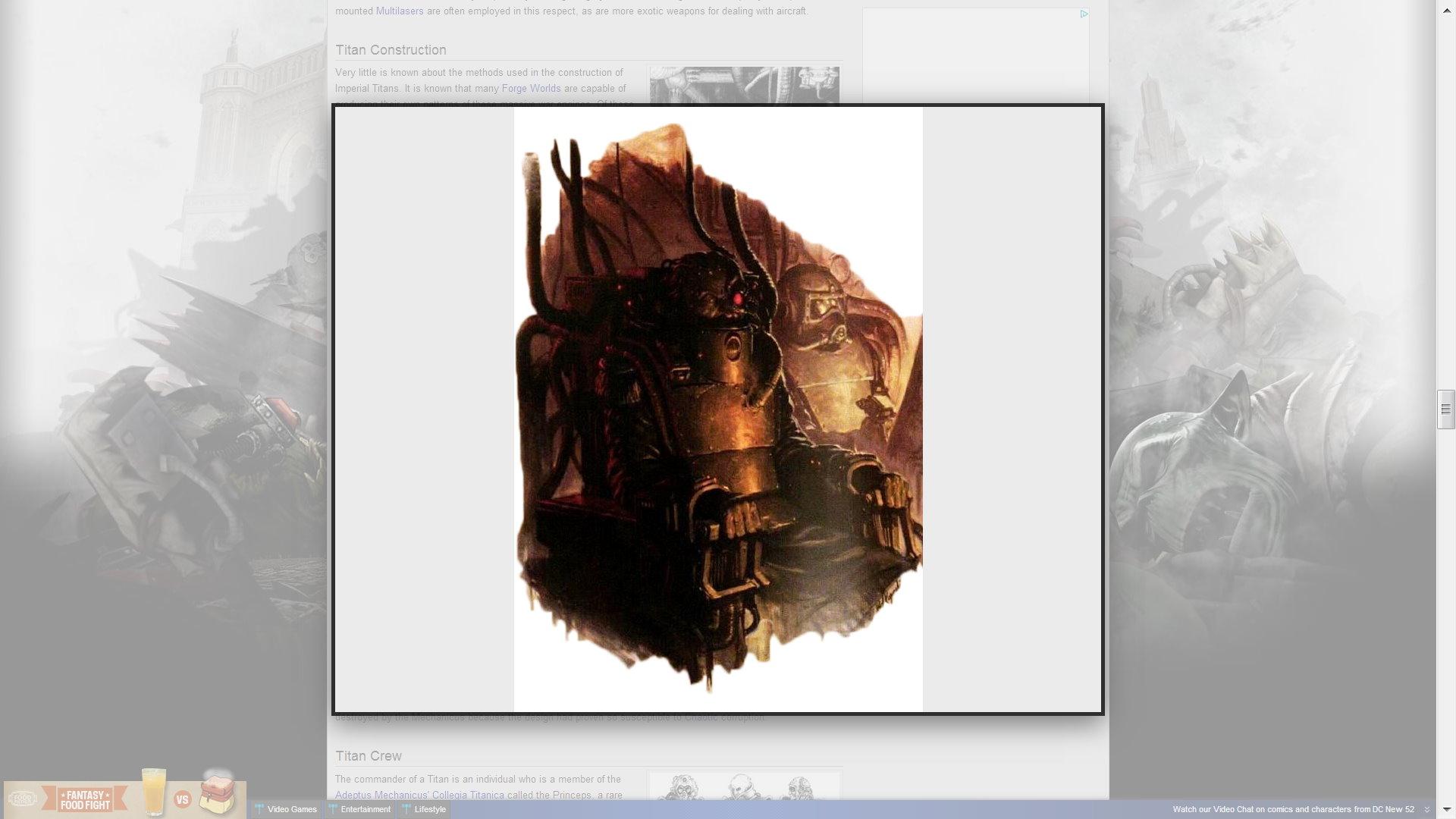Click the Titan Construction heading

pyautogui.click(x=391, y=50)
